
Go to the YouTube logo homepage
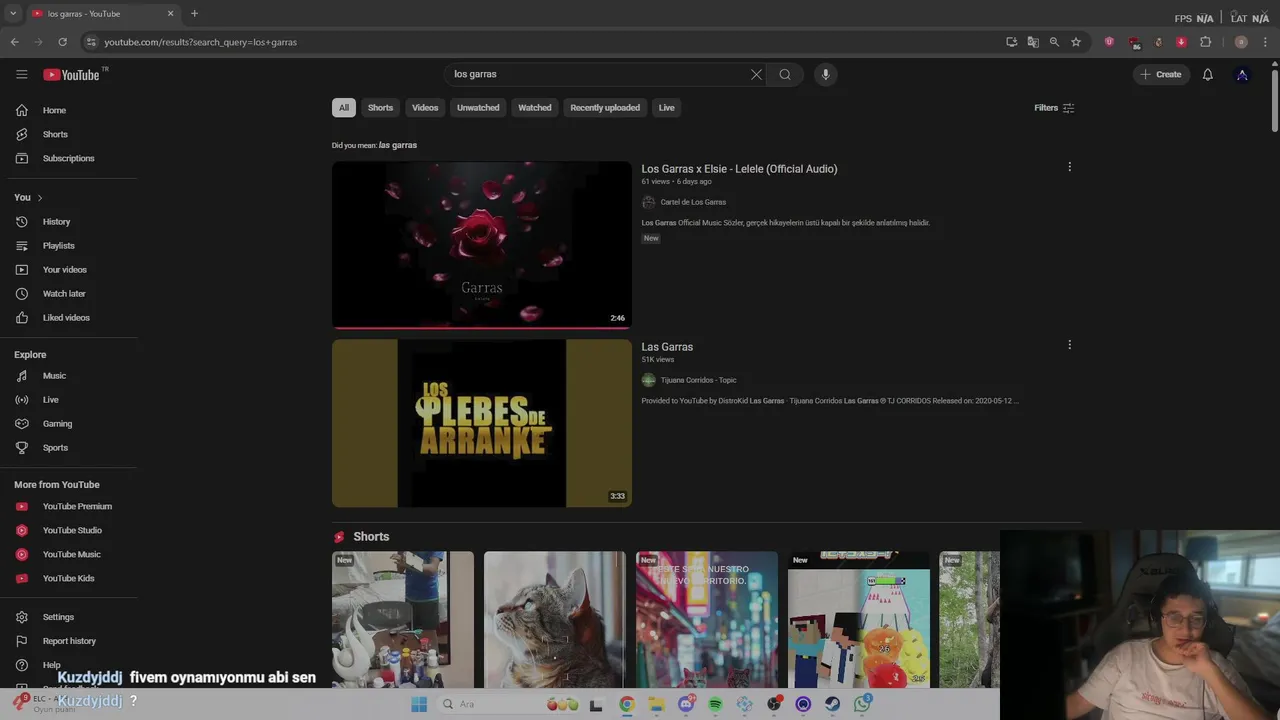[72, 74]
